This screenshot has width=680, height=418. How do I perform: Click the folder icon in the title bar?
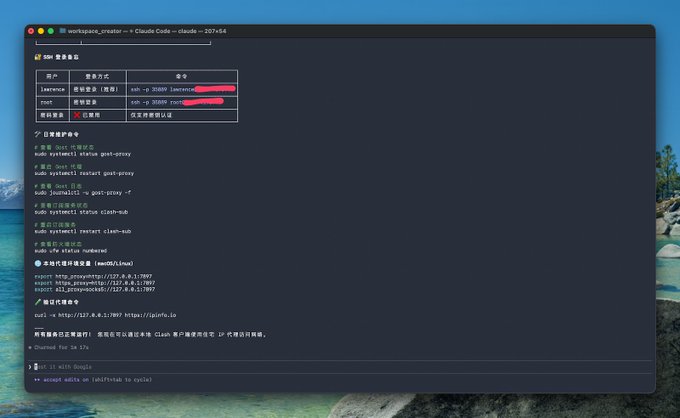pos(63,31)
